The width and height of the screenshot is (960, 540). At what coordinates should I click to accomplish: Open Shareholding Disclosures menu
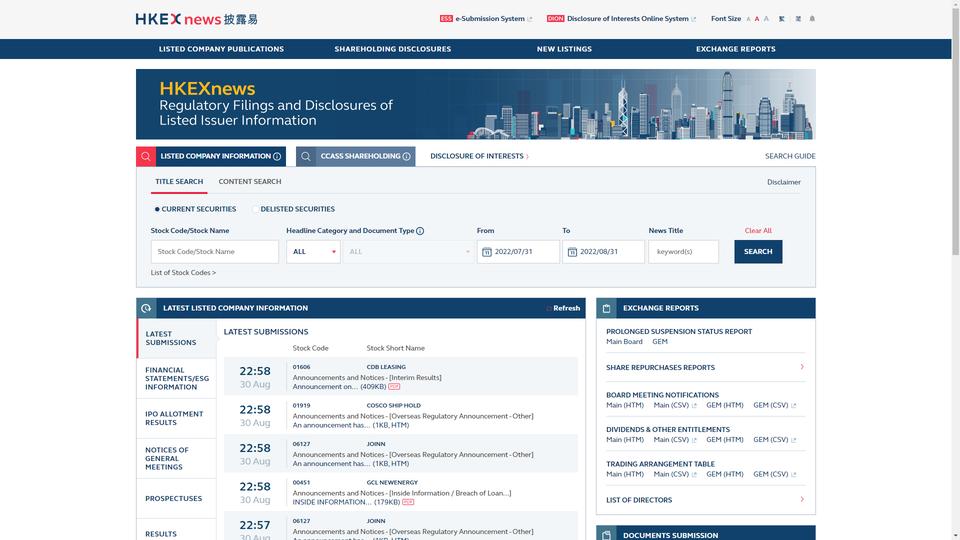coord(392,49)
